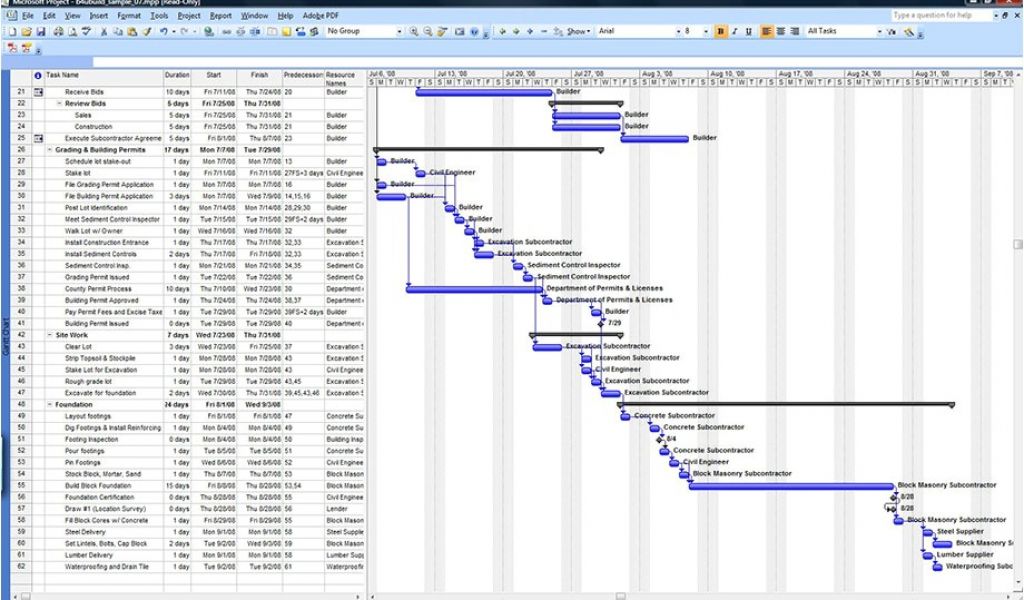This screenshot has height=600, width=1024.
Task: Click the Print icon in toolbar
Action: 58,31
